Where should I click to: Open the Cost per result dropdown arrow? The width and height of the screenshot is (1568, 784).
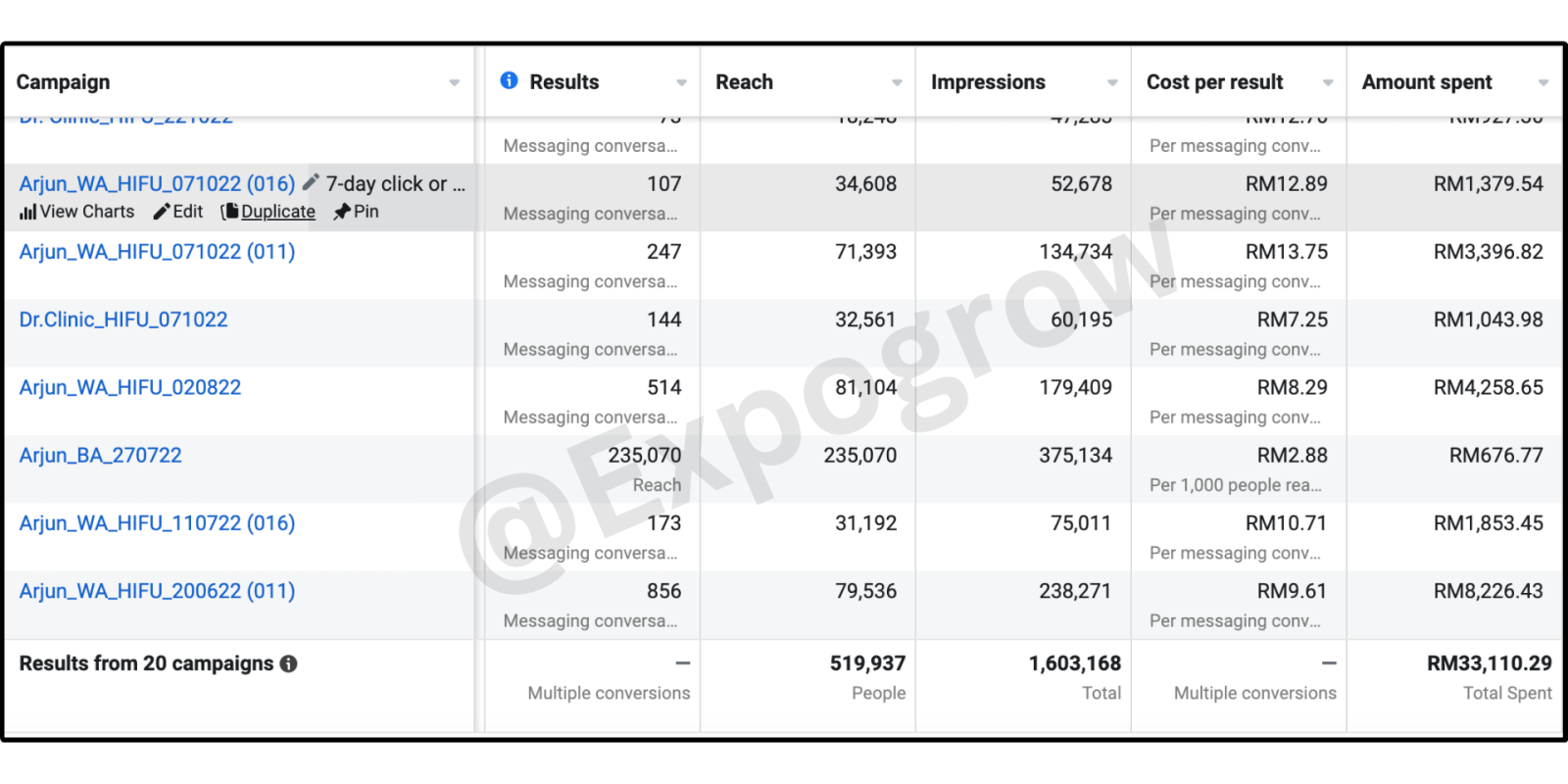click(1328, 83)
